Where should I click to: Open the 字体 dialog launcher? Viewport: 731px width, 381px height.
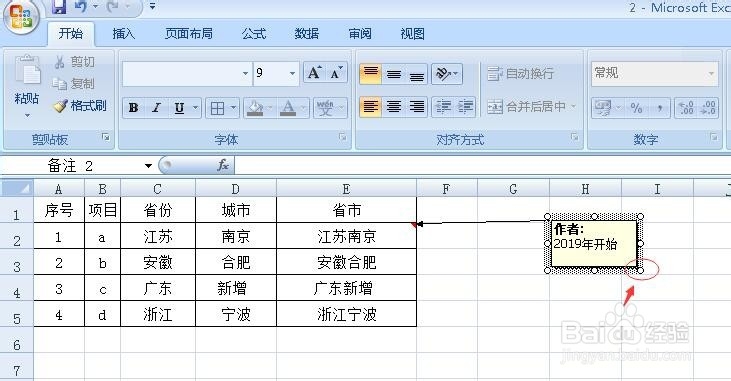point(343,137)
